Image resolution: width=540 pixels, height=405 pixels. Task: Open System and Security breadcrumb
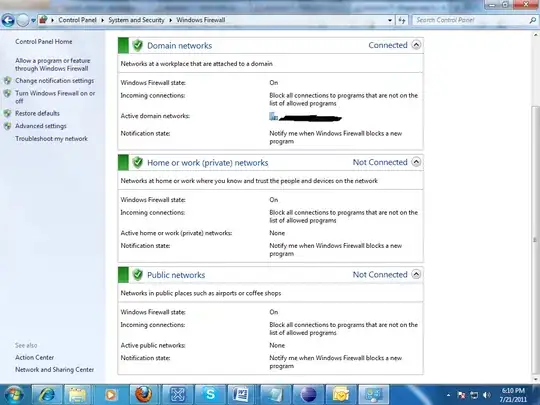pyautogui.click(x=136, y=20)
